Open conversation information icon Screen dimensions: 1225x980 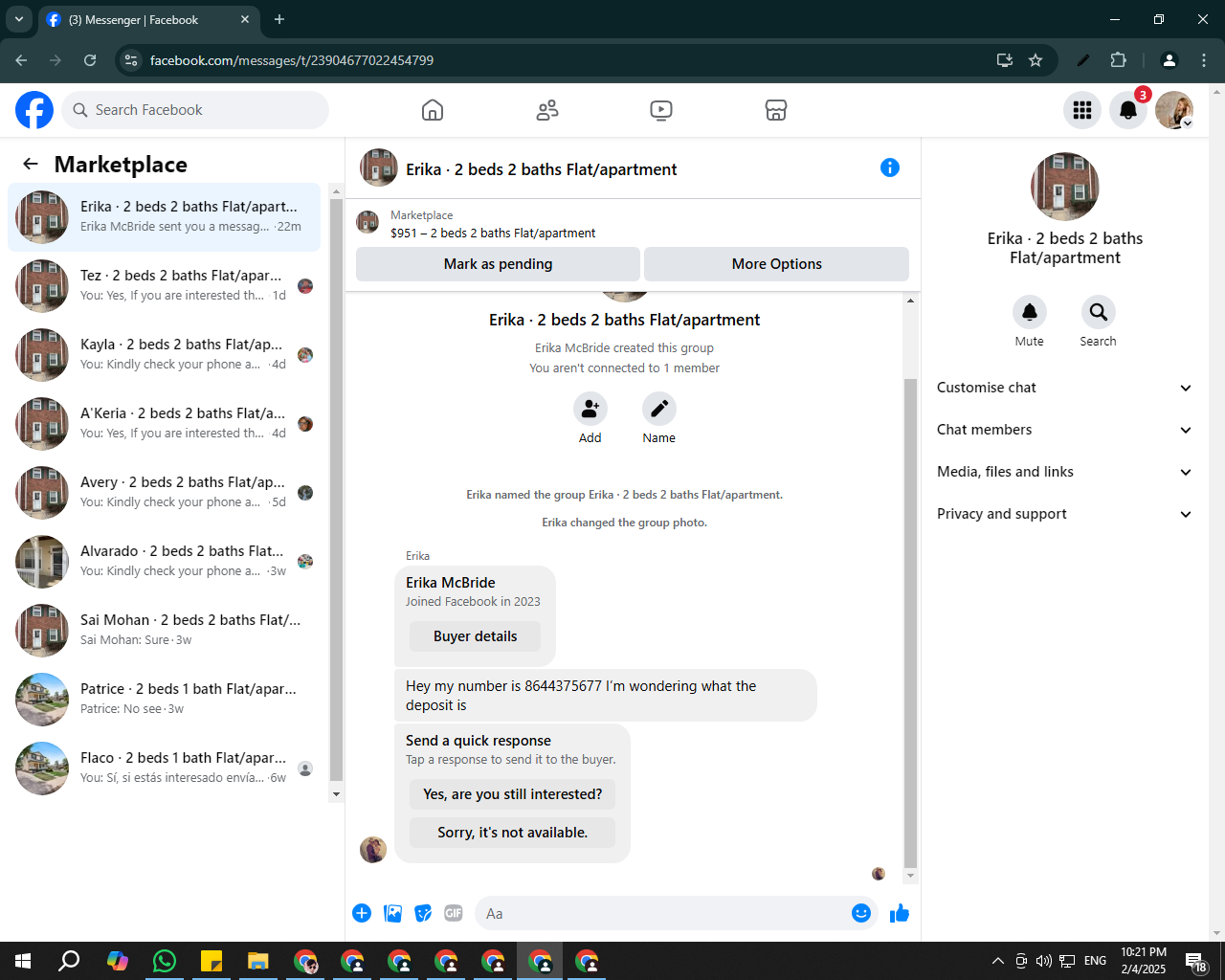click(889, 167)
